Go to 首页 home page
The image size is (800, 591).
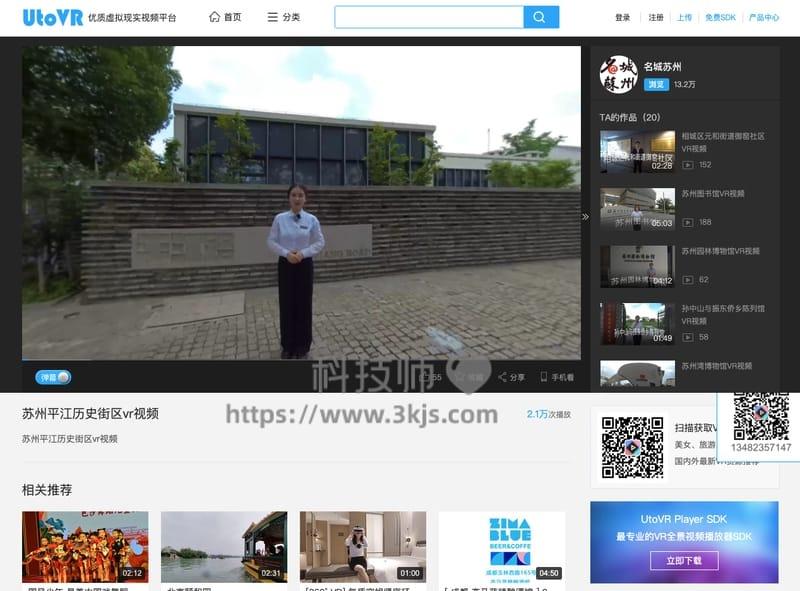point(226,17)
